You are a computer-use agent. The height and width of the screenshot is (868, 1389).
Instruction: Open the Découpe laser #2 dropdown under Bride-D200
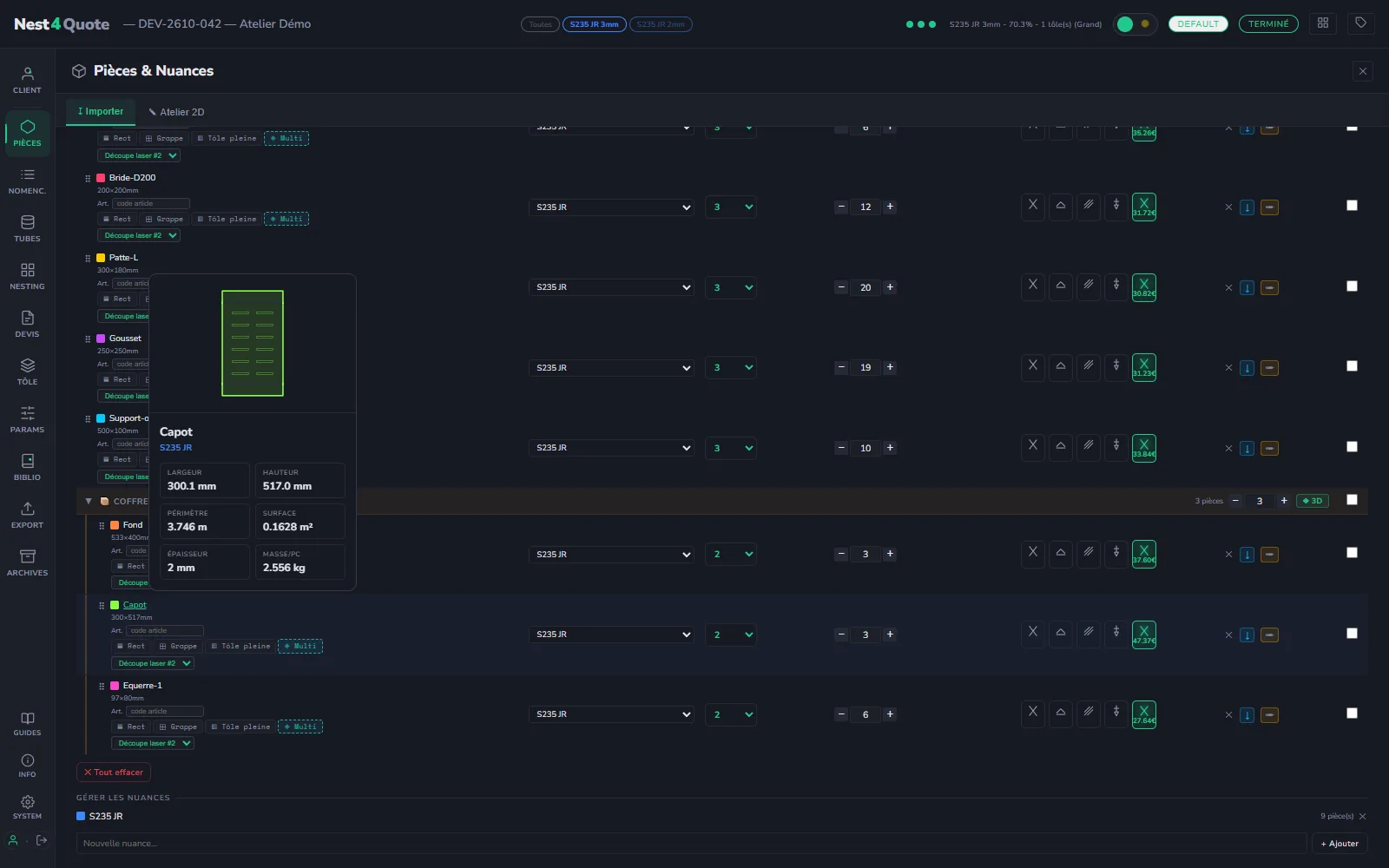coord(139,236)
